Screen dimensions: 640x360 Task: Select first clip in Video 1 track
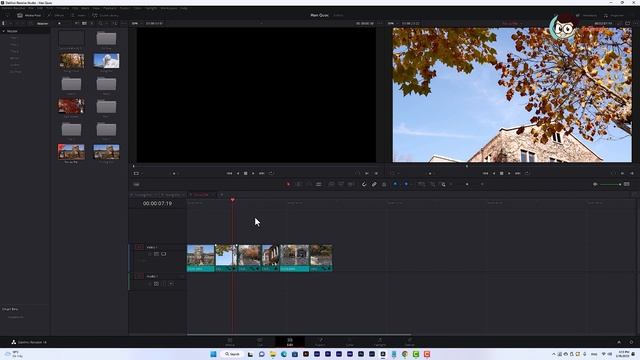pyautogui.click(x=201, y=258)
